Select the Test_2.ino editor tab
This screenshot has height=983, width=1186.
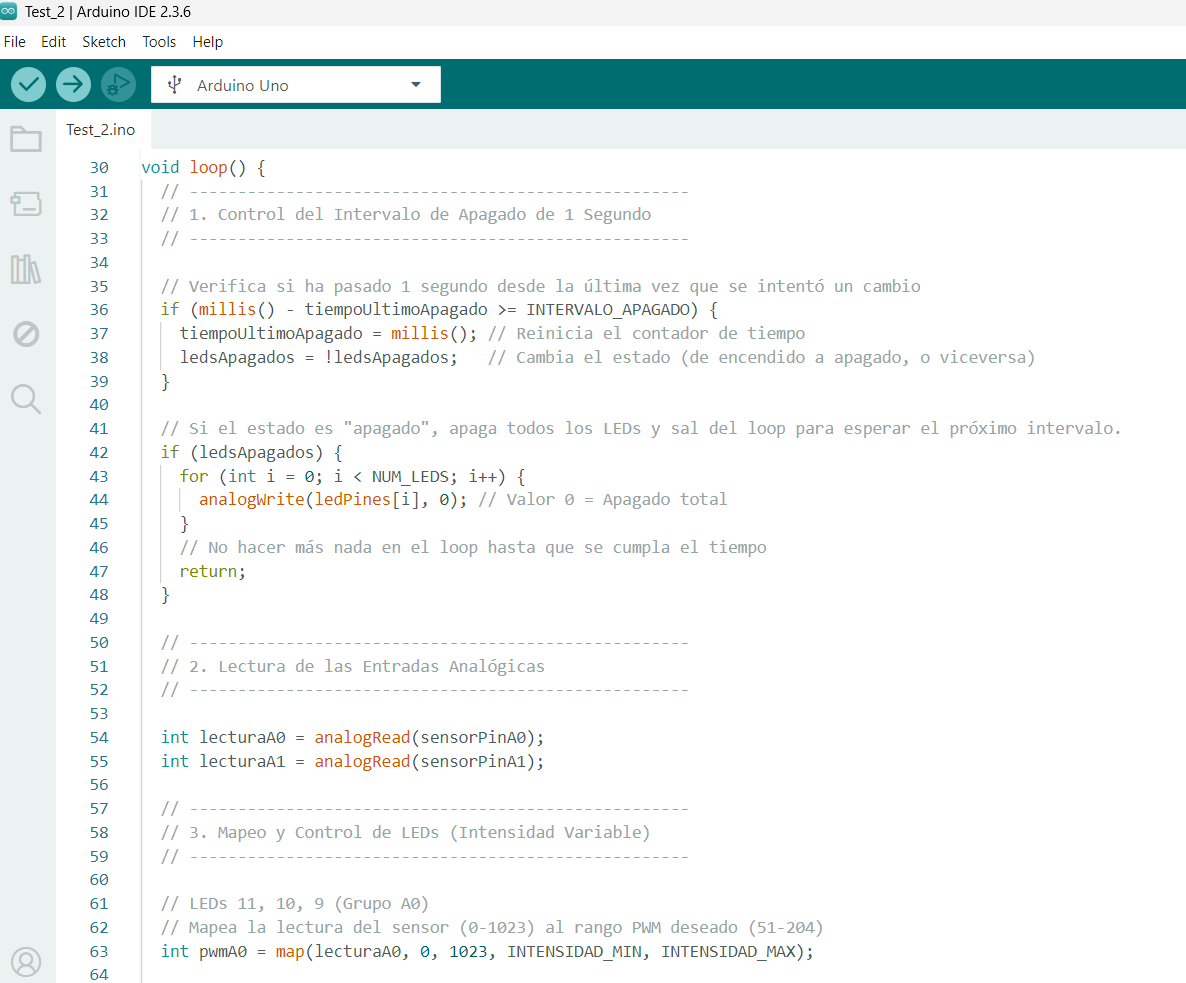(100, 130)
